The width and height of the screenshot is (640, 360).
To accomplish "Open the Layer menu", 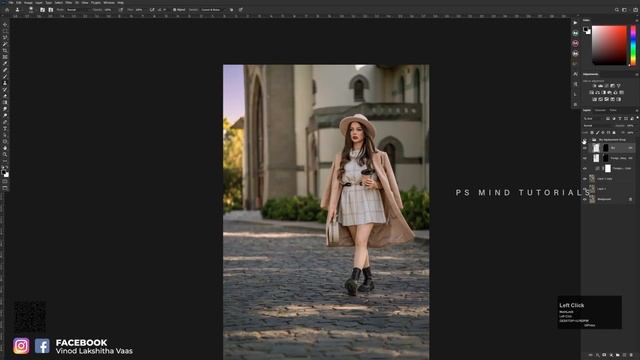I will point(38,2).
